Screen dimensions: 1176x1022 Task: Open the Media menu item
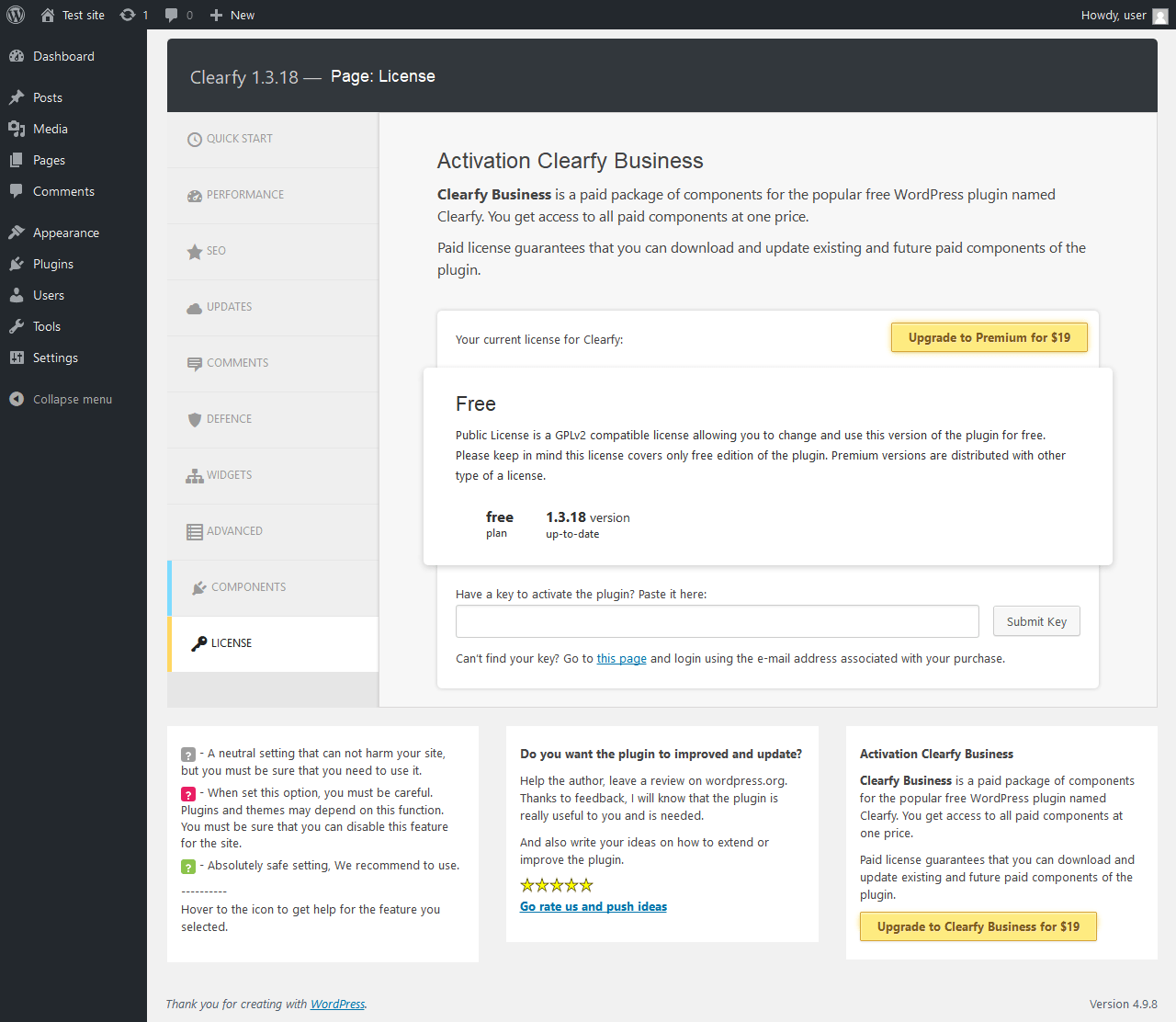[73, 129]
